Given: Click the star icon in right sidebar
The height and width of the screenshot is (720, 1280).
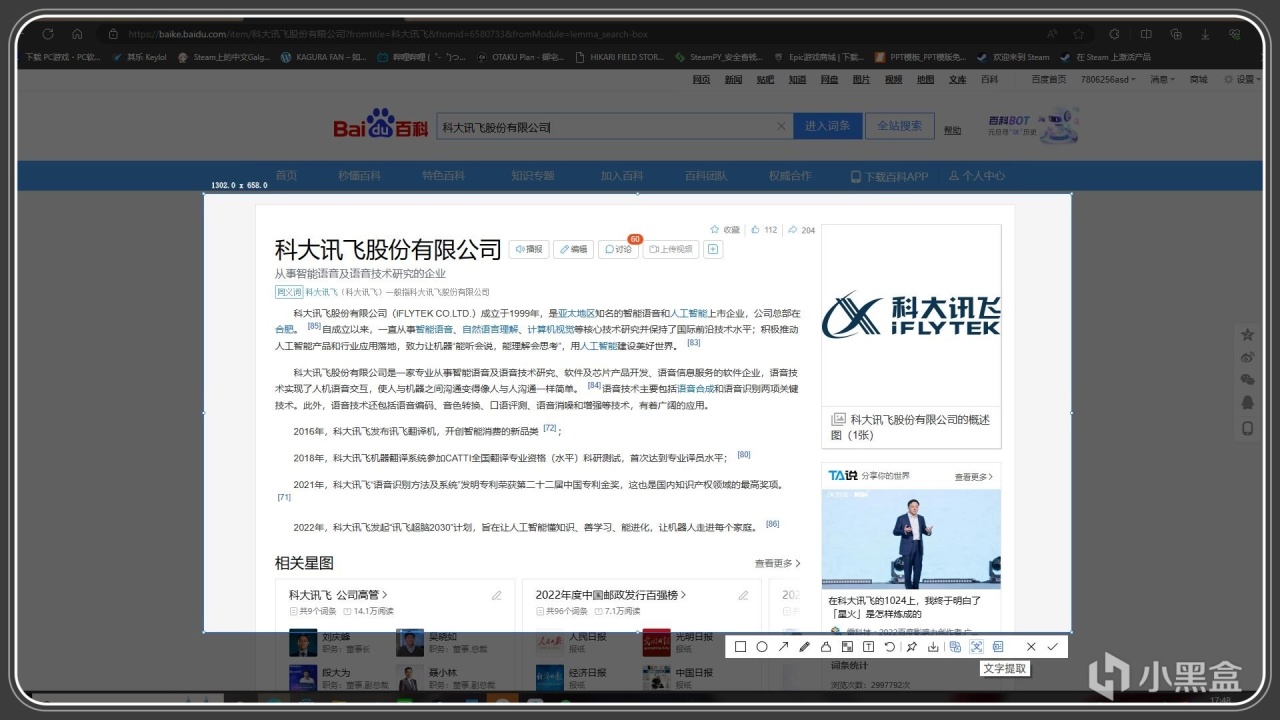Looking at the screenshot, I should [1247, 335].
